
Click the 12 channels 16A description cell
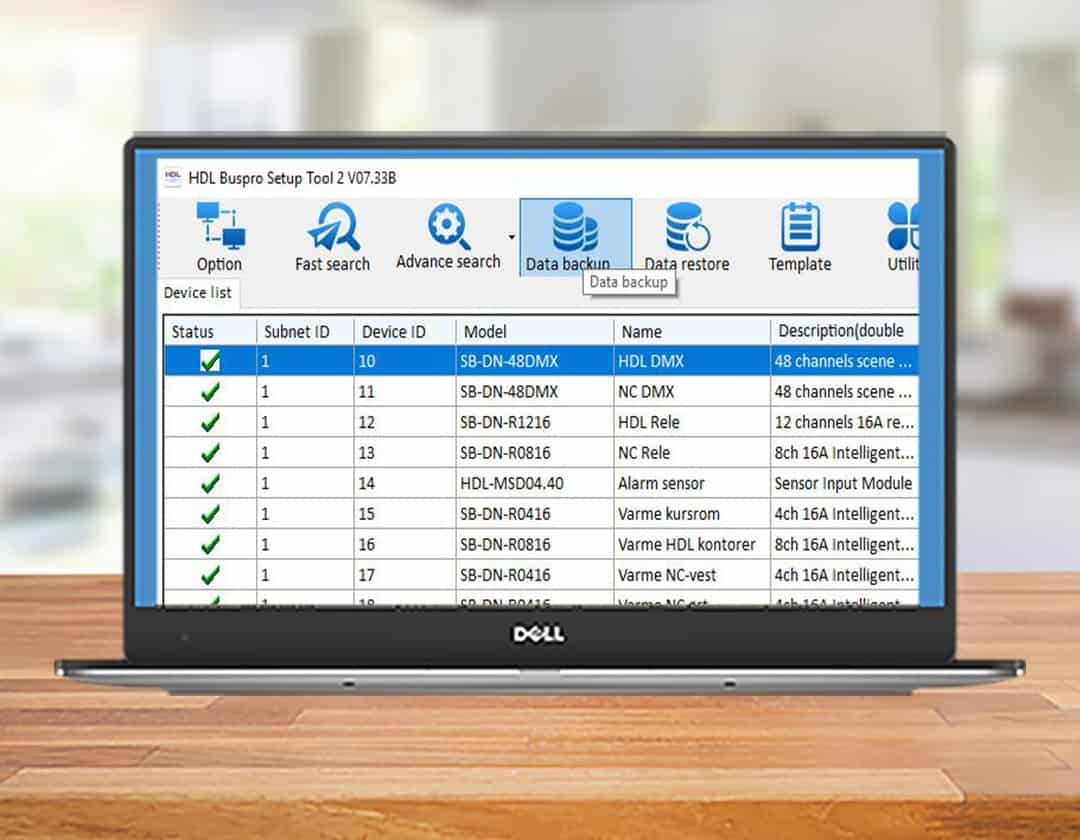[844, 422]
